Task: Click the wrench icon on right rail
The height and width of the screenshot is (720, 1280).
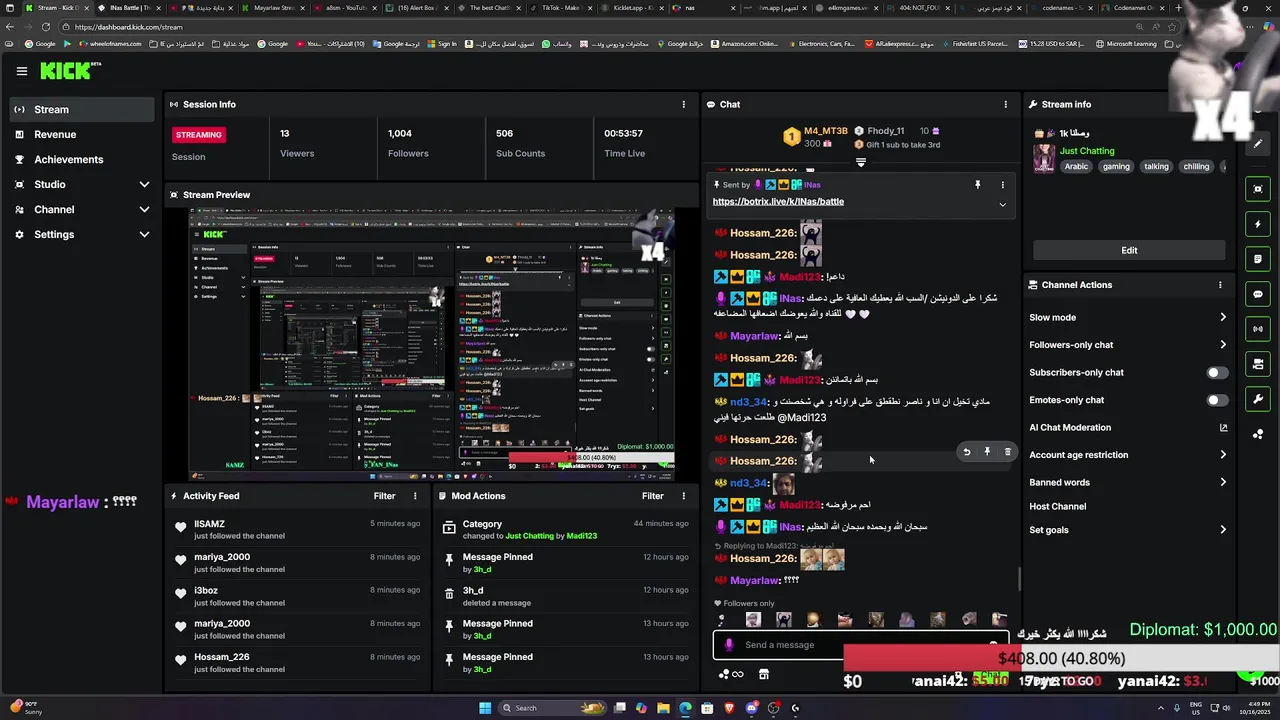Action: pos(1258,399)
